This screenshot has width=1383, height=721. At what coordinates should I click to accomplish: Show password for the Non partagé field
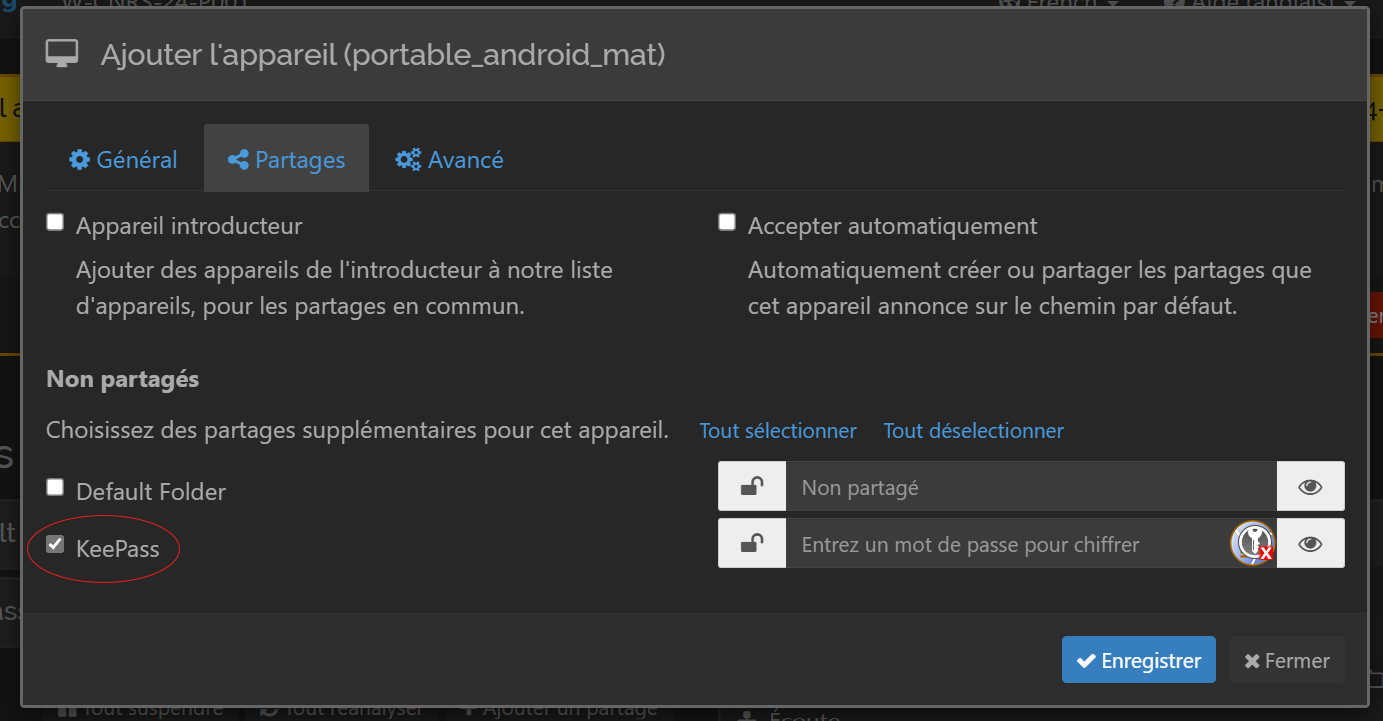pos(1310,487)
